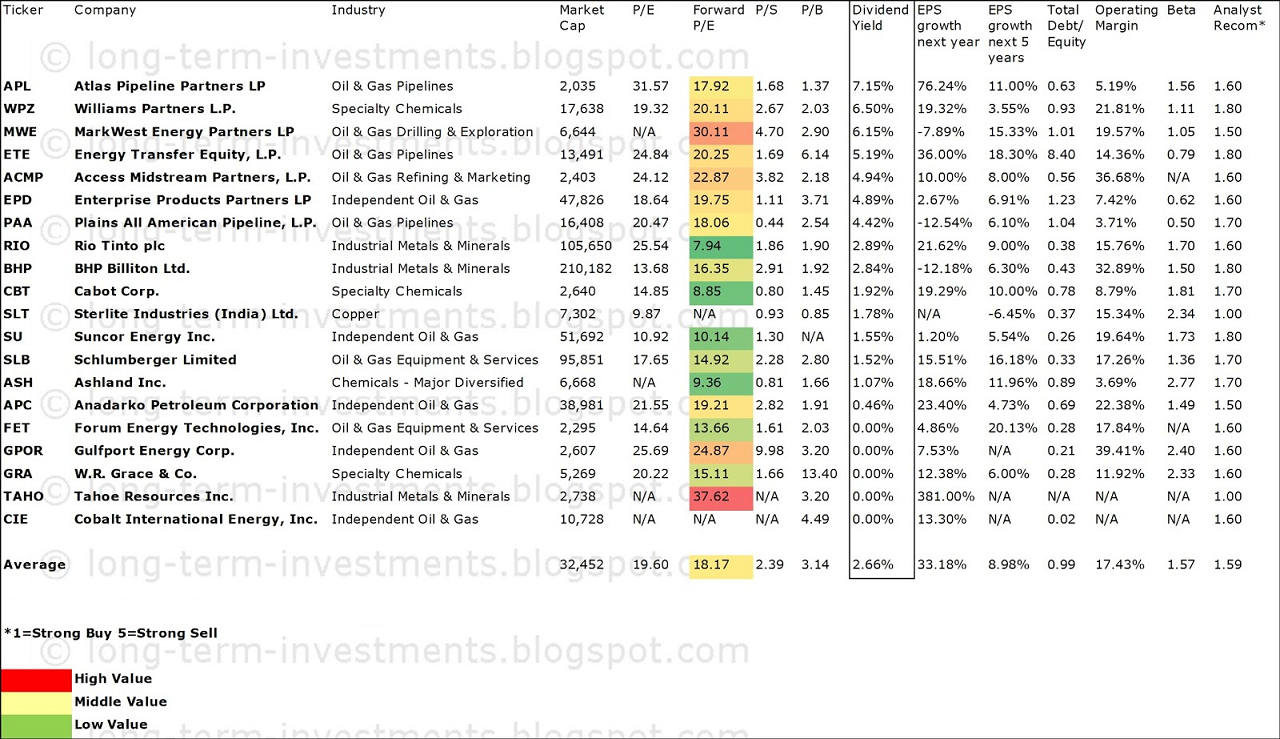Click average market cap 32,452

click(x=581, y=565)
